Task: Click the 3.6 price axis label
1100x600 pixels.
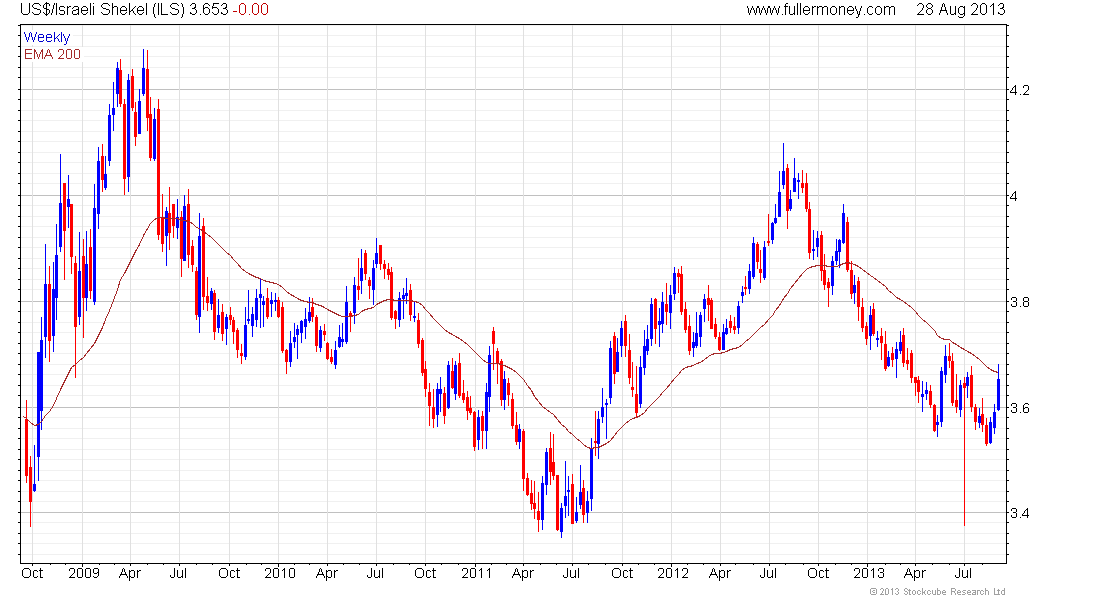Action: pos(1019,408)
